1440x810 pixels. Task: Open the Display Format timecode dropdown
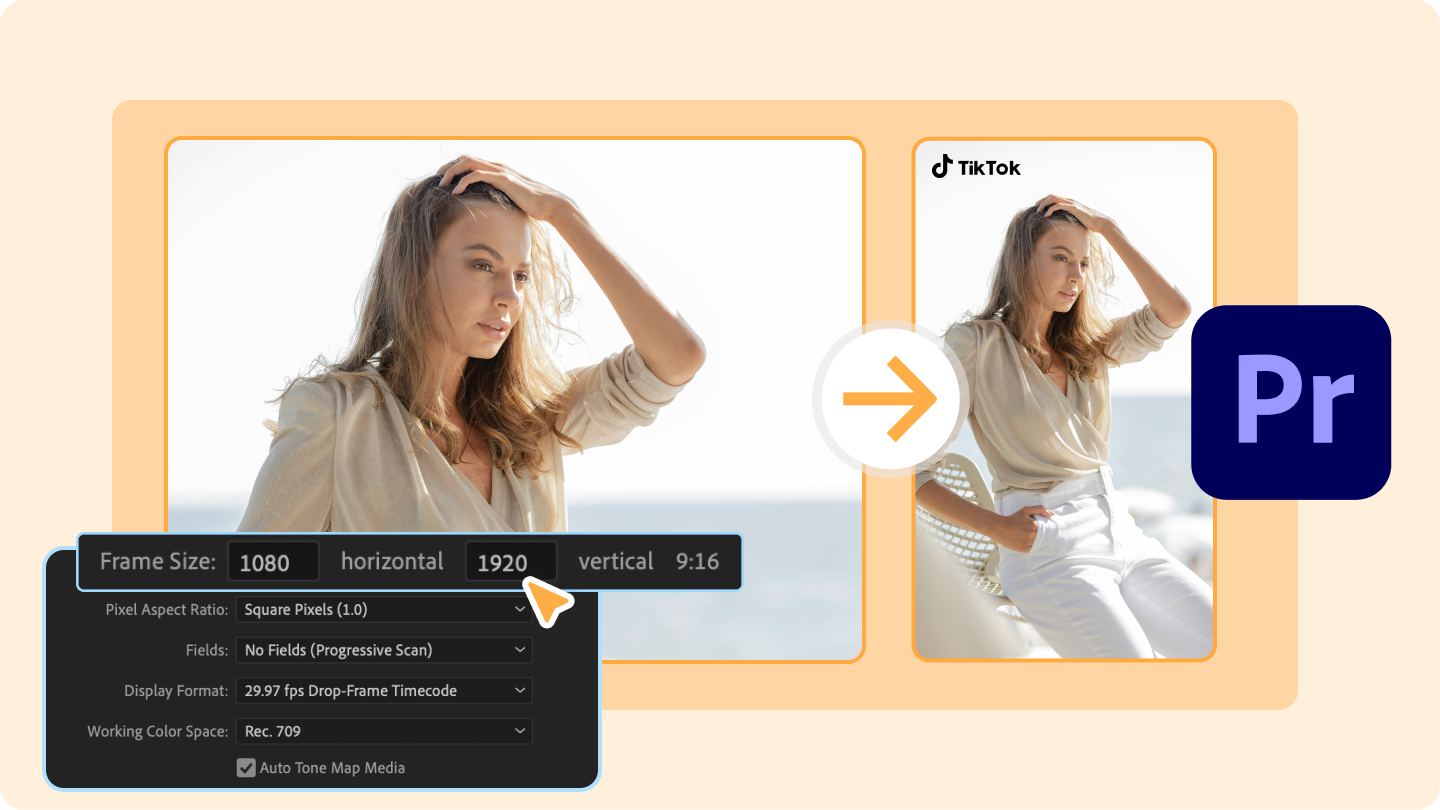384,691
